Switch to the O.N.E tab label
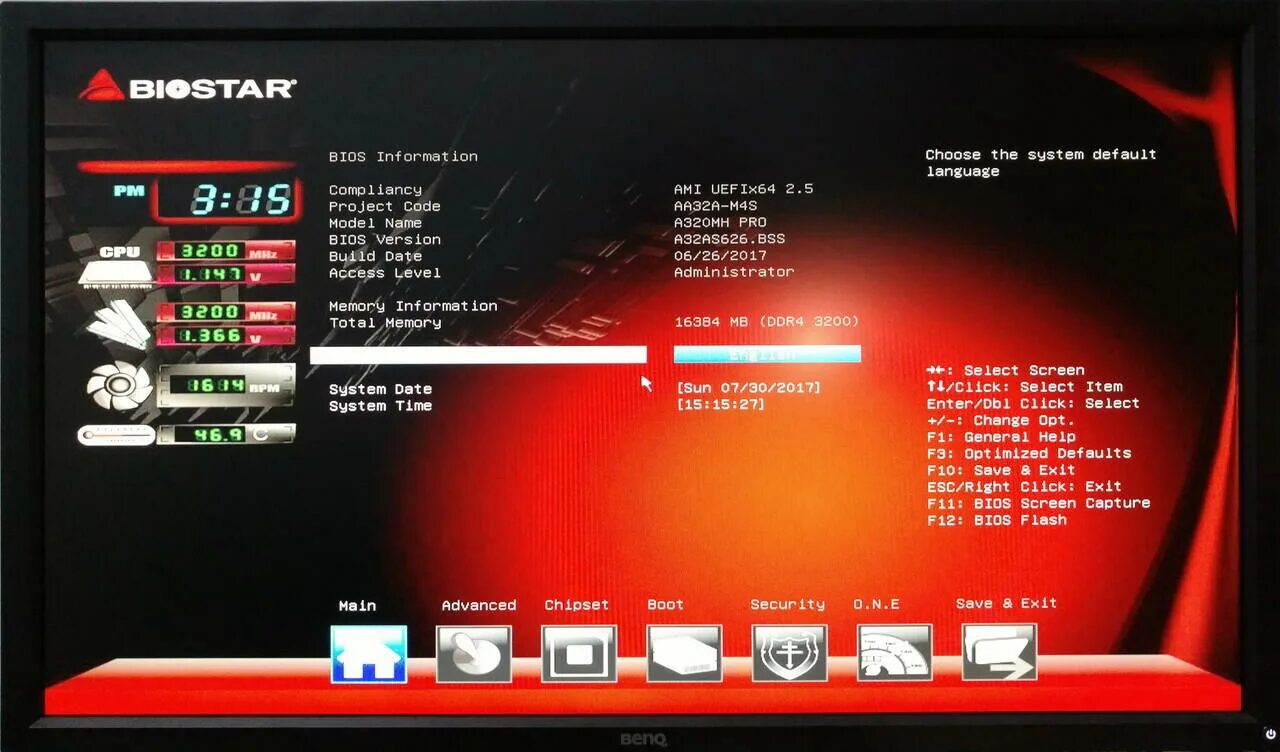Viewport: 1280px width, 752px height. [x=876, y=604]
